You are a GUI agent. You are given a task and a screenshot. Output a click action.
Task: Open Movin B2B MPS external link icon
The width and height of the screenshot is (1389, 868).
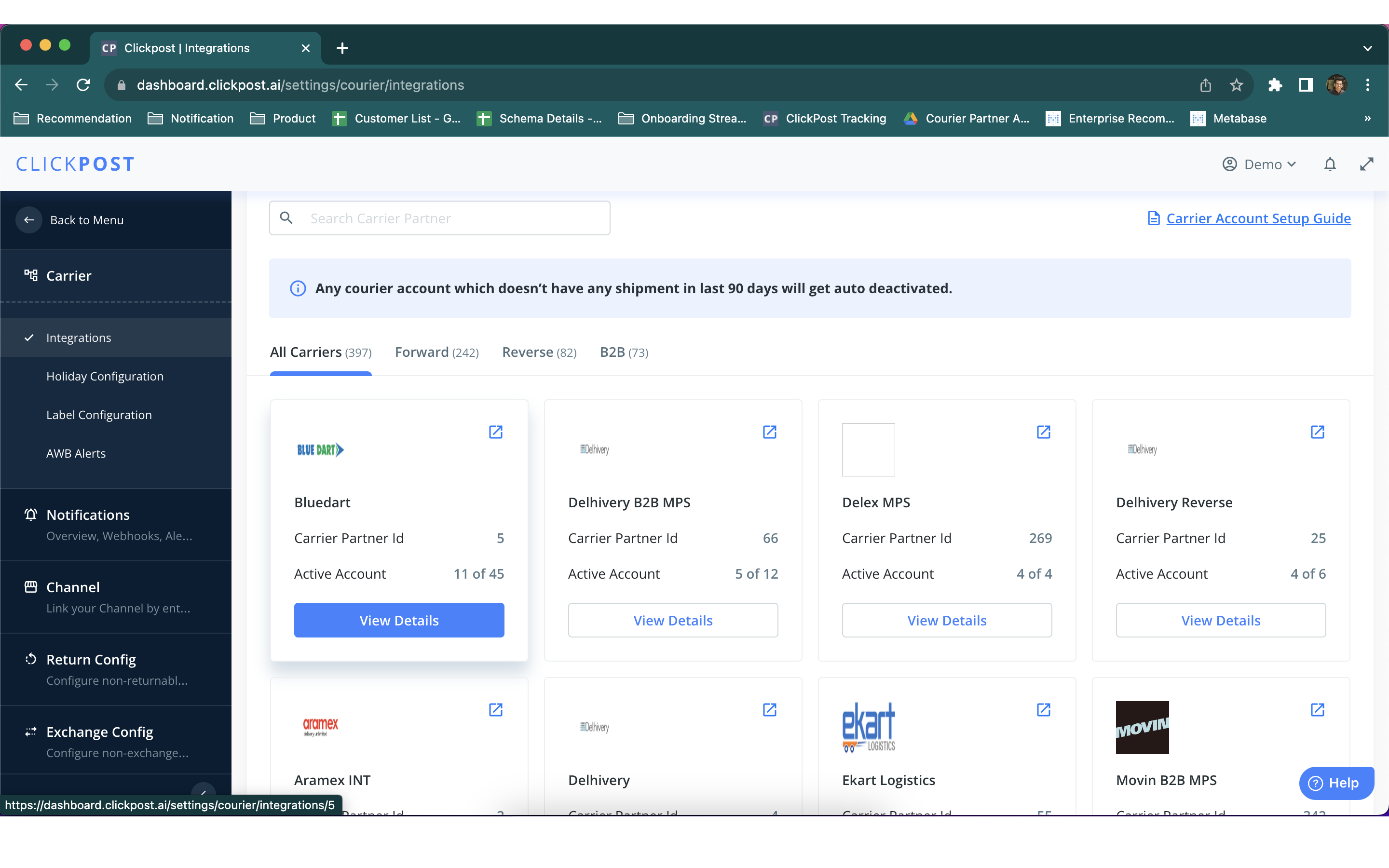pyautogui.click(x=1317, y=709)
